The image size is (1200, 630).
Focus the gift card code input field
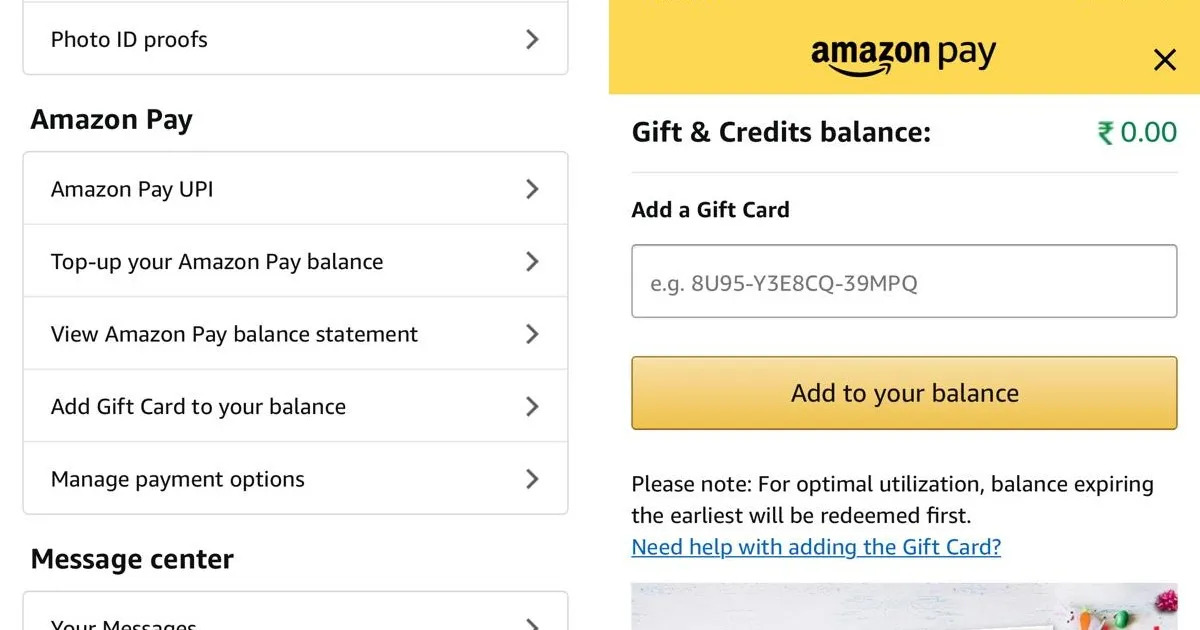(904, 282)
